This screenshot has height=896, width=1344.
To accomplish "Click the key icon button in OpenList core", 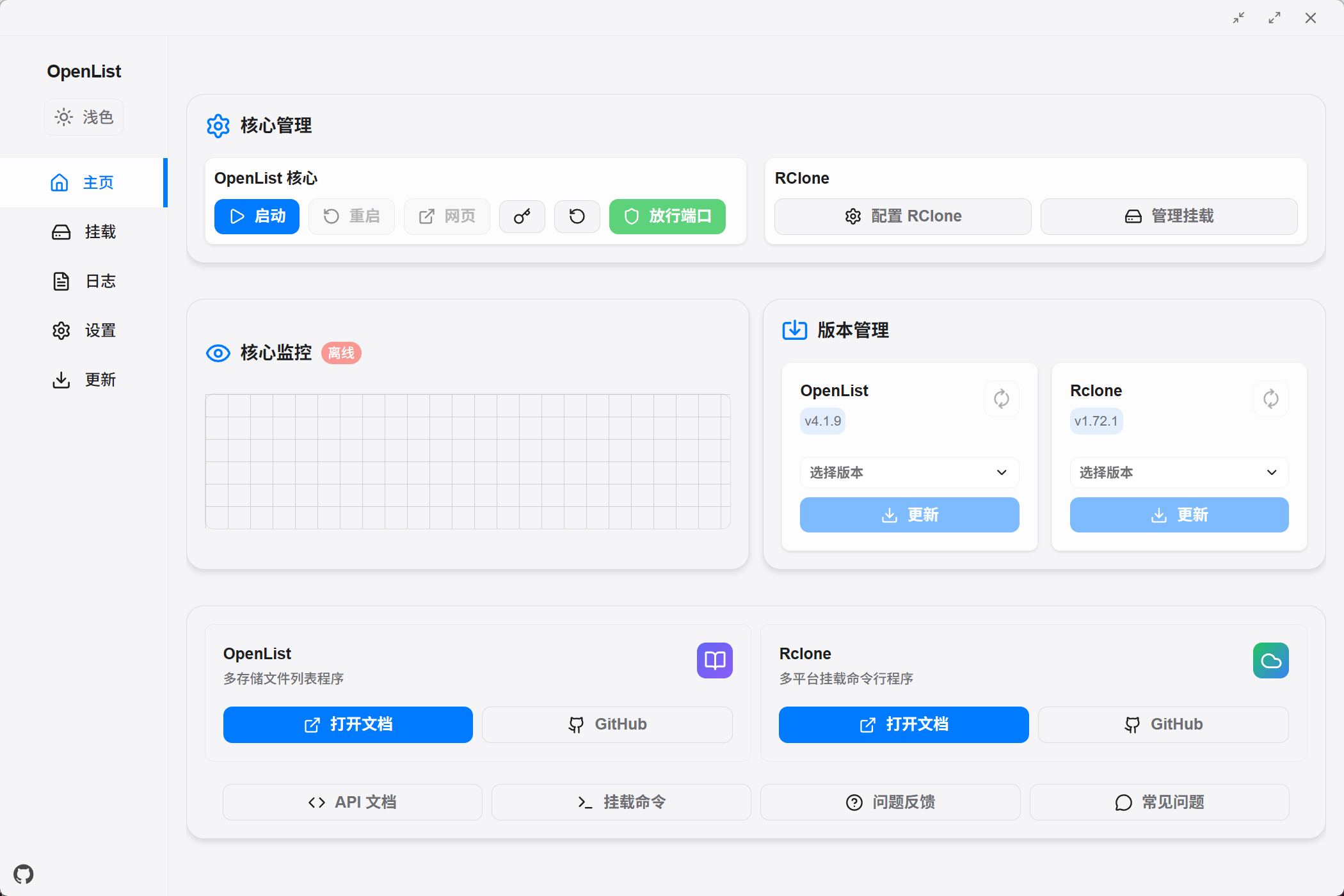I will pyautogui.click(x=522, y=216).
